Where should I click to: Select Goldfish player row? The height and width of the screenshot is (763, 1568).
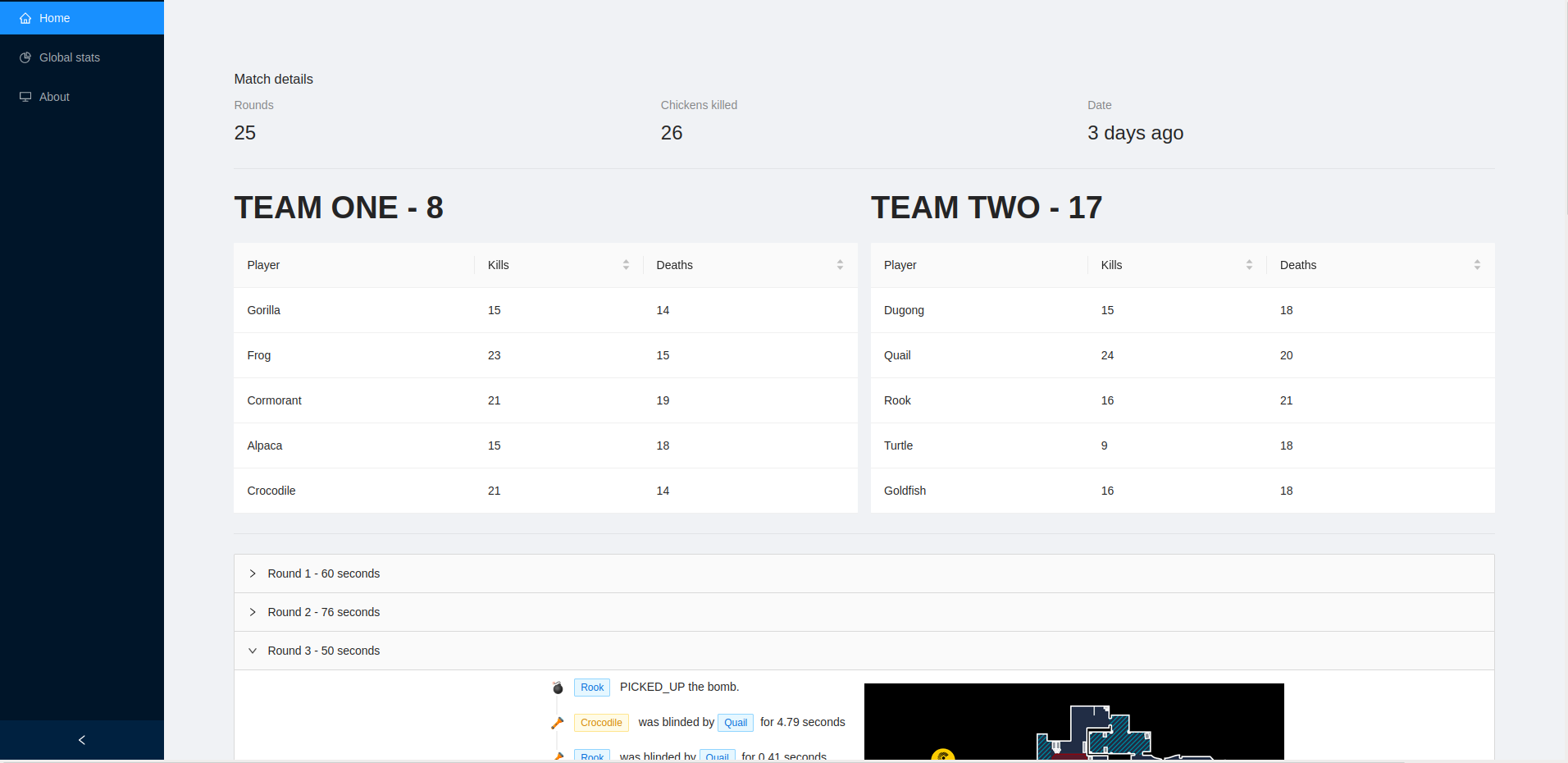click(1183, 491)
